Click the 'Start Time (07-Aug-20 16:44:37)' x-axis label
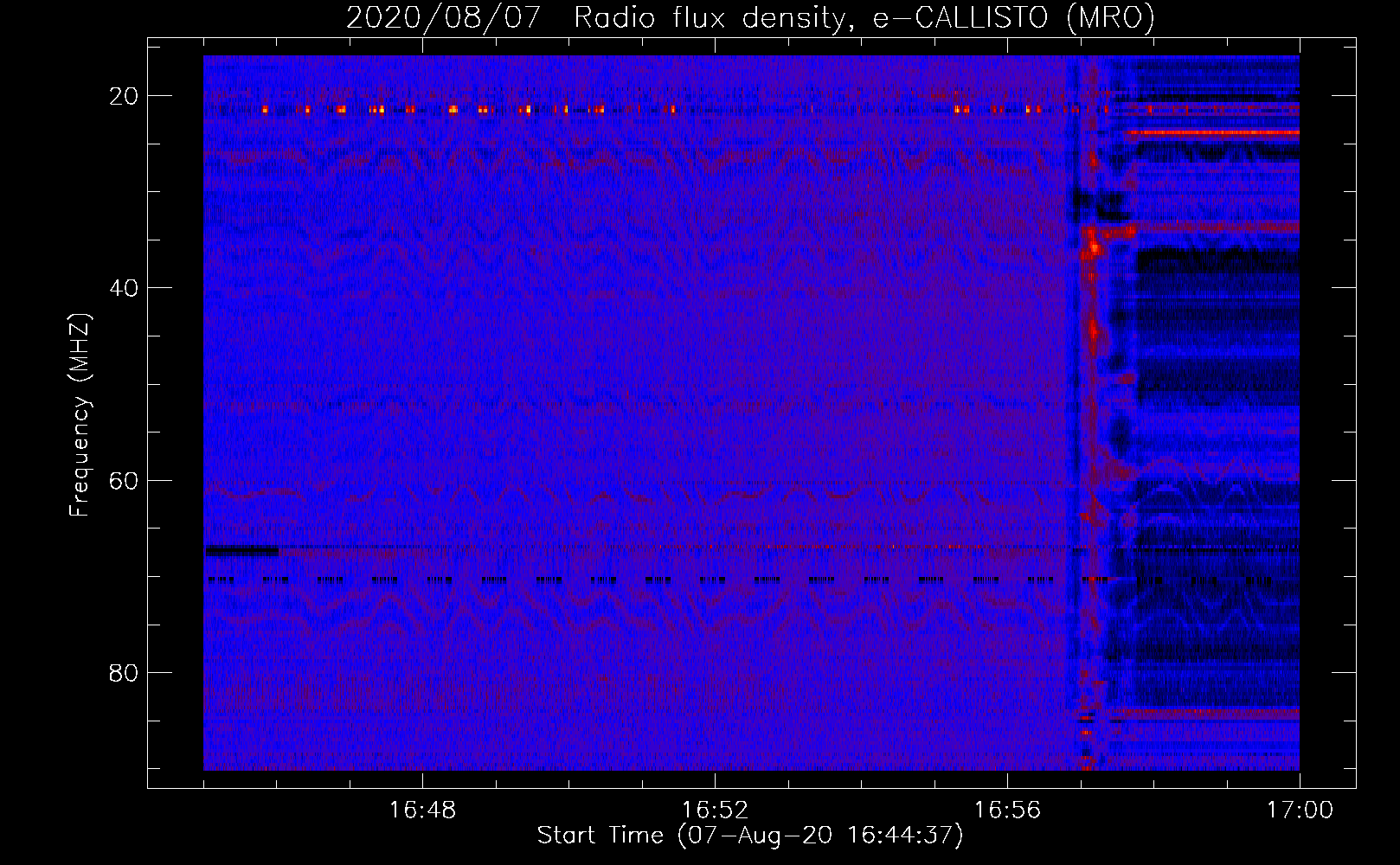The image size is (1400, 865). click(750, 836)
